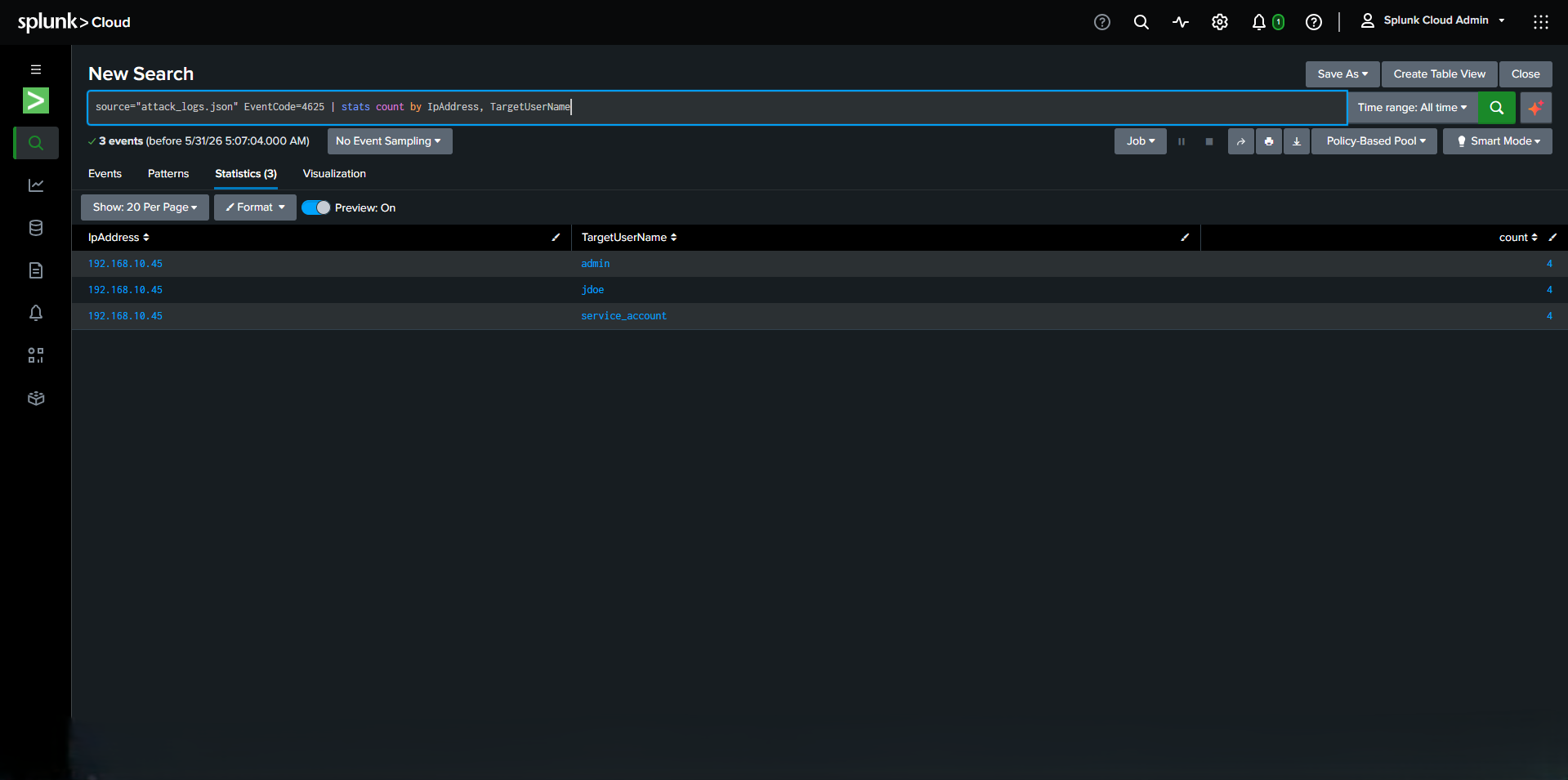The width and height of the screenshot is (1568, 780).
Task: Stop the search job
Action: 1209,141
